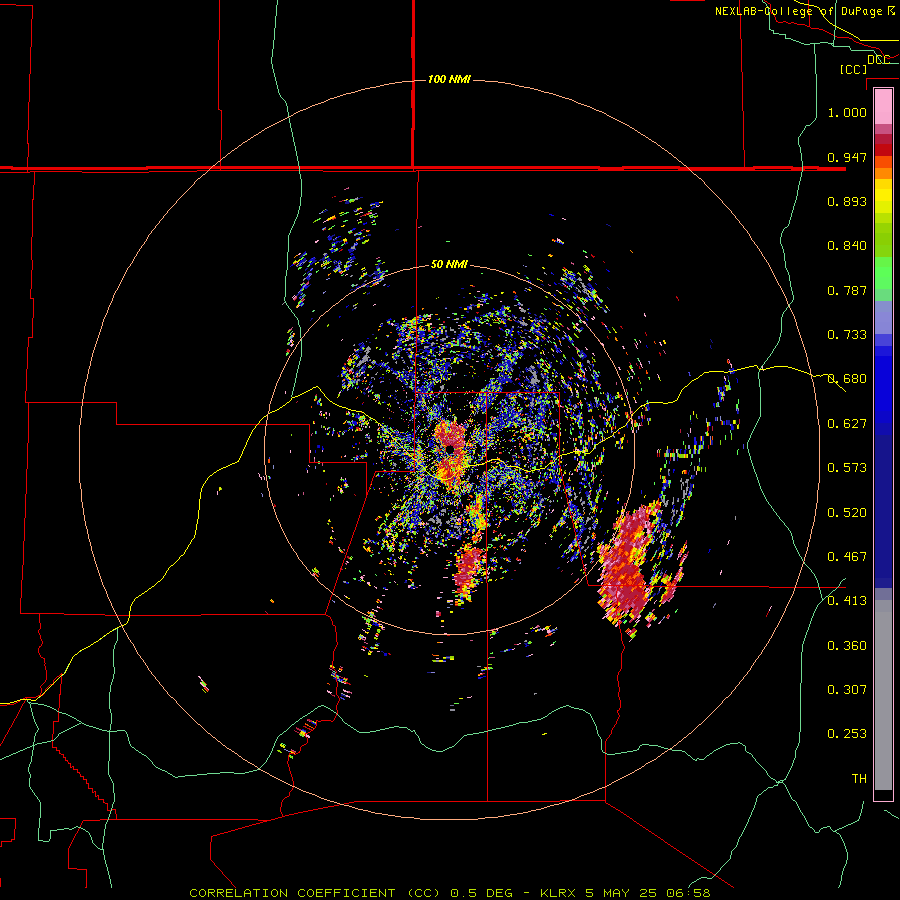Select the 0.680 scale value
This screenshot has height=900, width=900.
point(847,379)
